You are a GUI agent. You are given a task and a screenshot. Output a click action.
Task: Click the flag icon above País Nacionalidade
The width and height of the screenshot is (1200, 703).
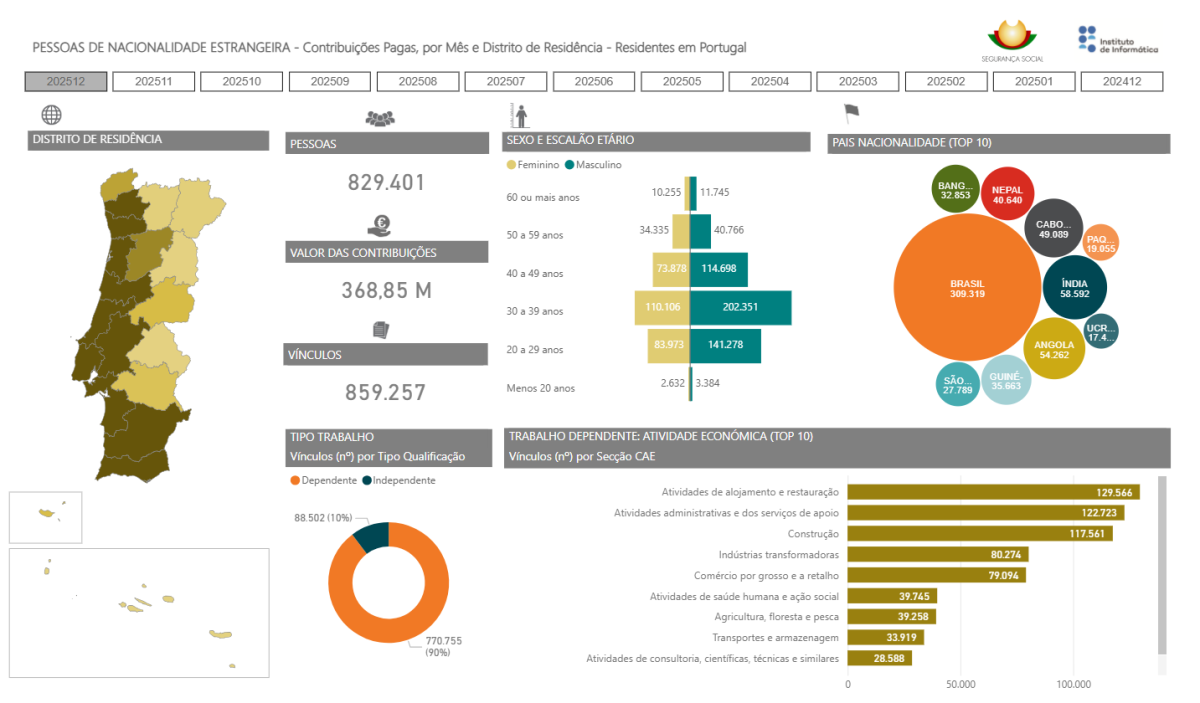(852, 113)
